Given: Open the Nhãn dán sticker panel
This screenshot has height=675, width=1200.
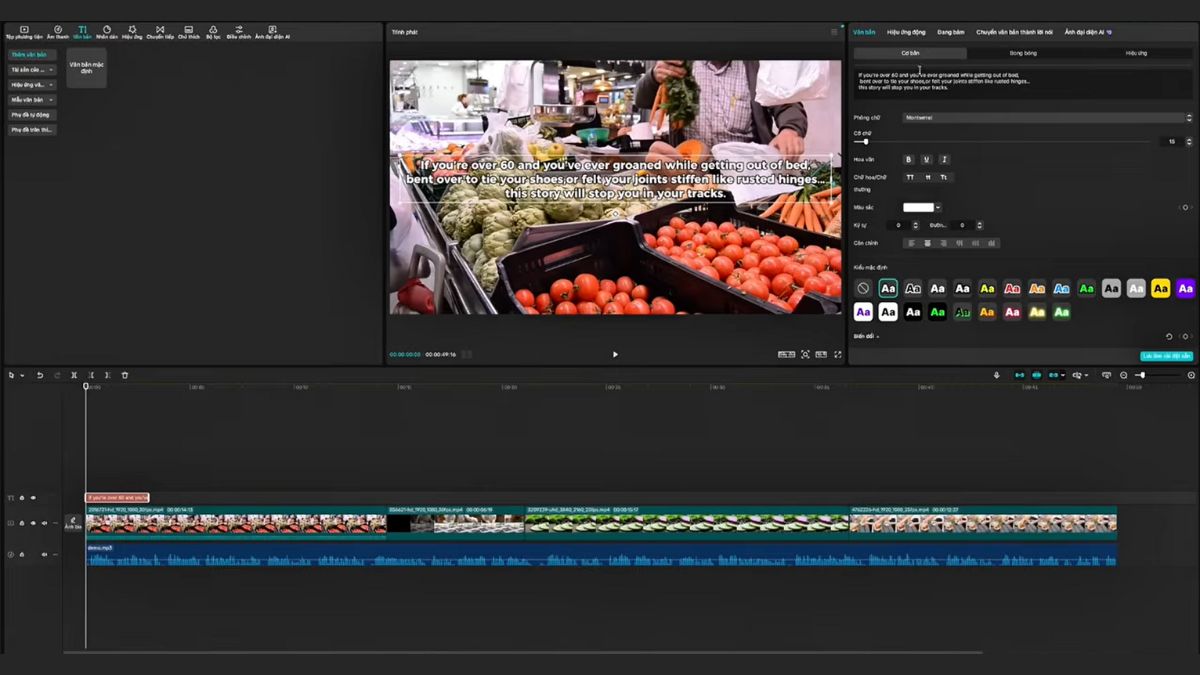Looking at the screenshot, I should (x=107, y=30).
